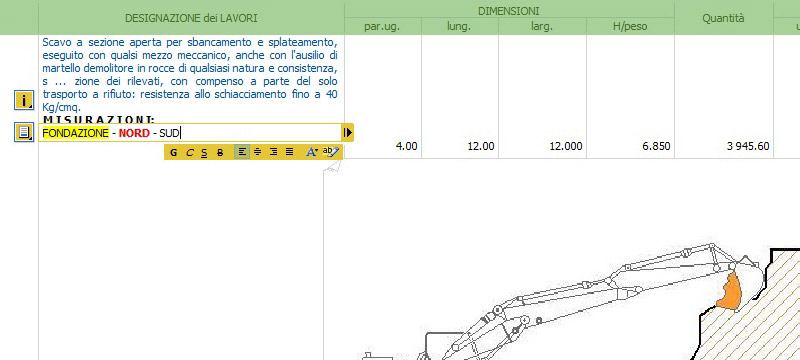800x360 pixels.
Task: Apply strikethrough (B) formatting
Action: (220, 152)
